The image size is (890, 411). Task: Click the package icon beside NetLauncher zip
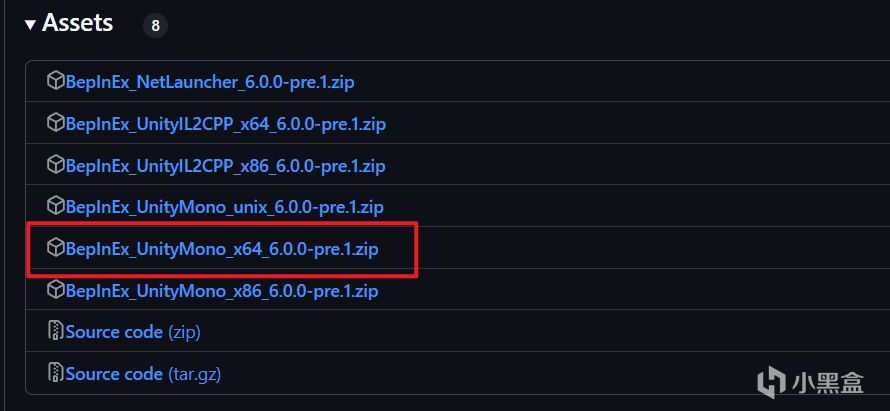click(55, 81)
